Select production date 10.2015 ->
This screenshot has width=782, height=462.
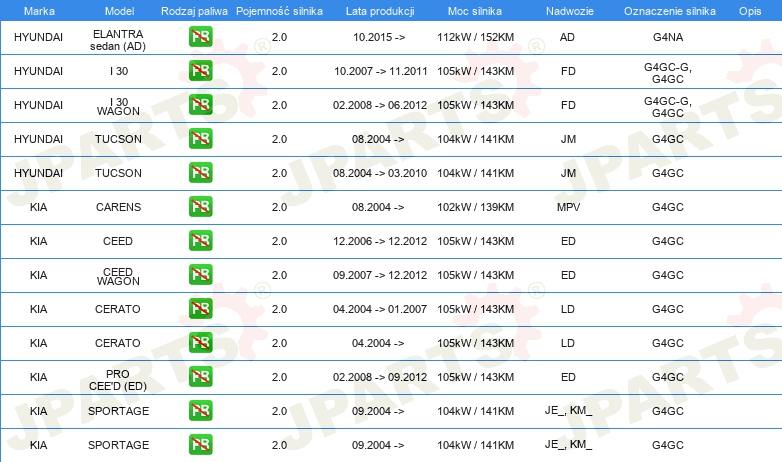pos(379,37)
